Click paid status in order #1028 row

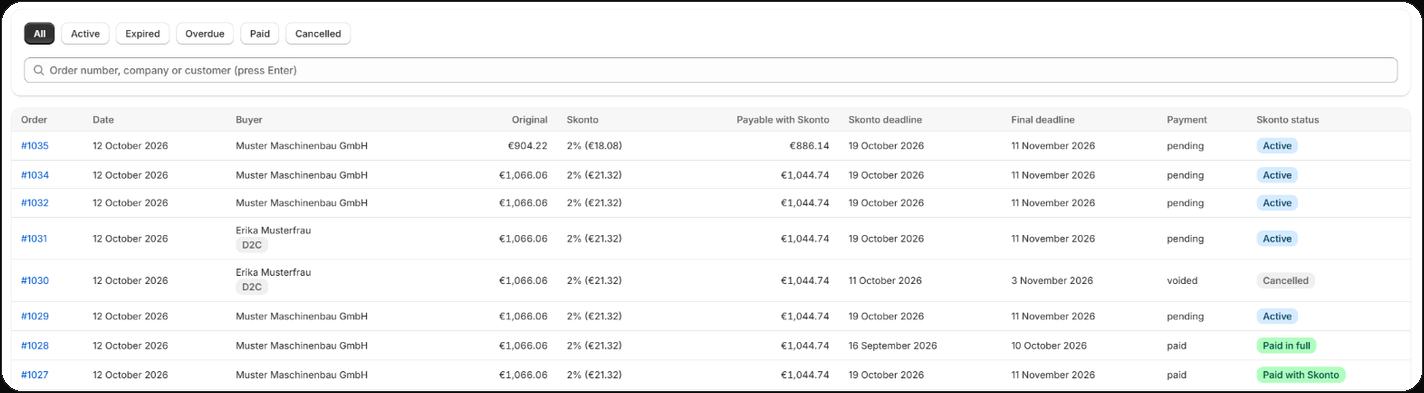coord(1177,346)
